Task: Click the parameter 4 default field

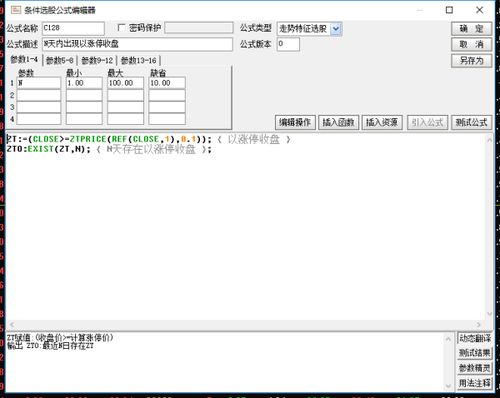Action: click(167, 119)
